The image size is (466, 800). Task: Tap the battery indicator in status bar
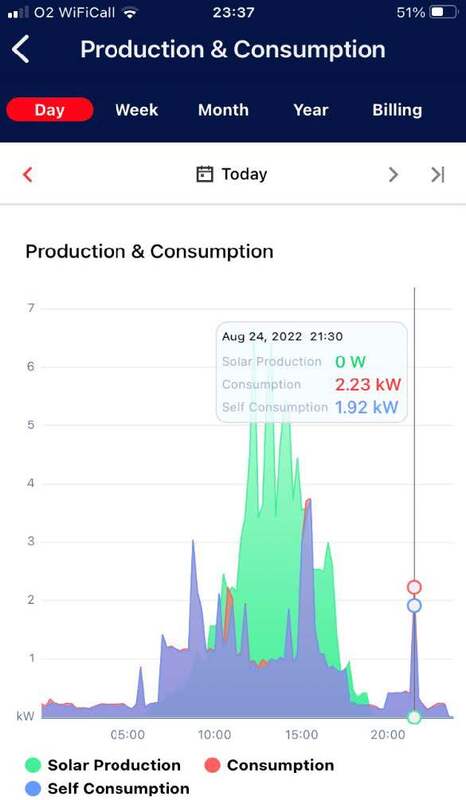click(443, 12)
